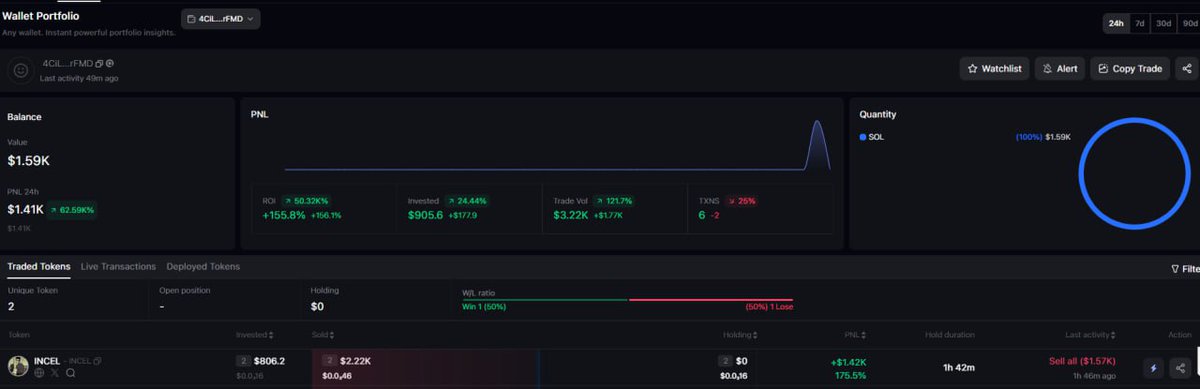
Task: Click the Copy Trade button
Action: 1130,68
